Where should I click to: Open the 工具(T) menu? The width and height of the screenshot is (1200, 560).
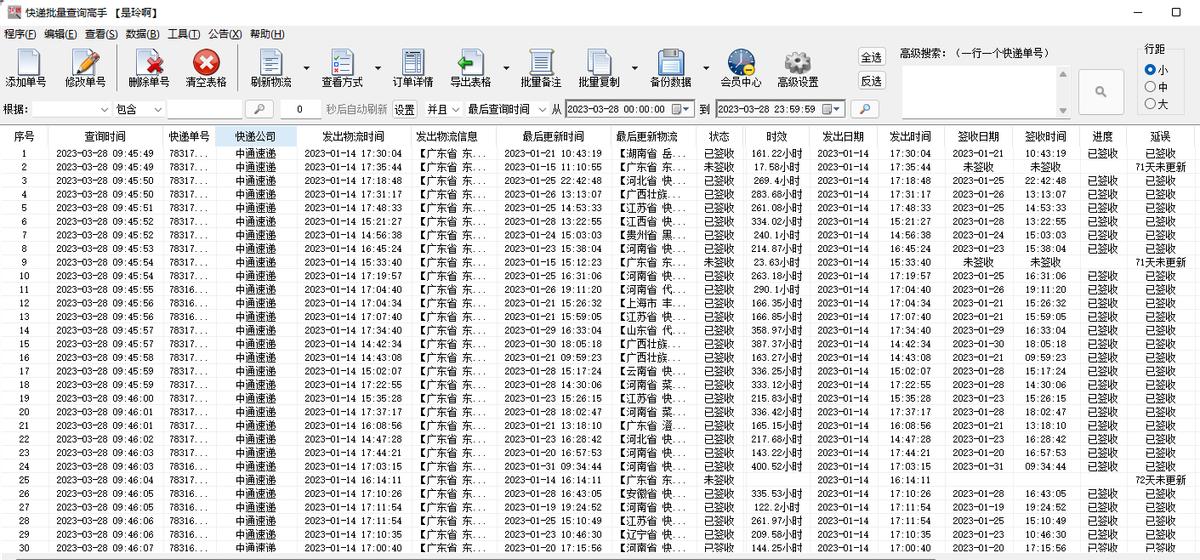tap(184, 34)
